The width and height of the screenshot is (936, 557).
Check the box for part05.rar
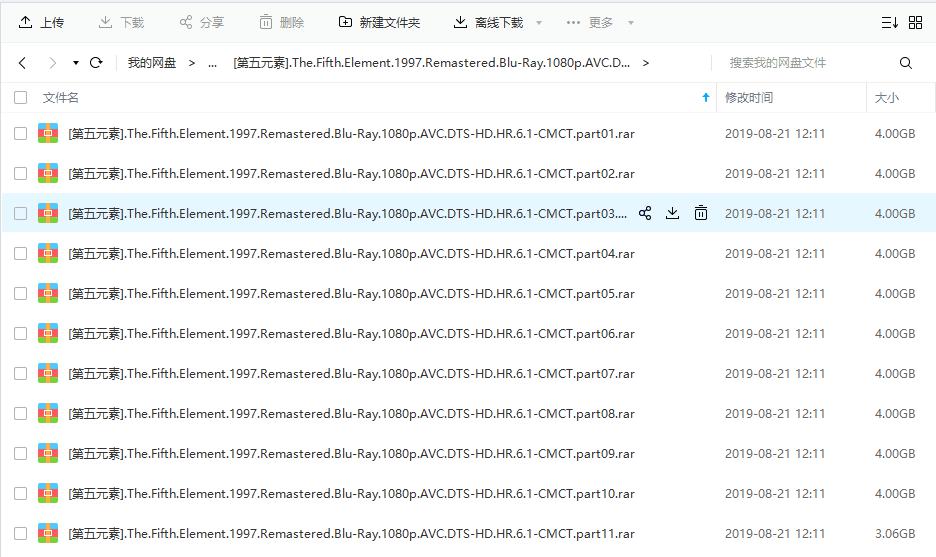coord(21,293)
